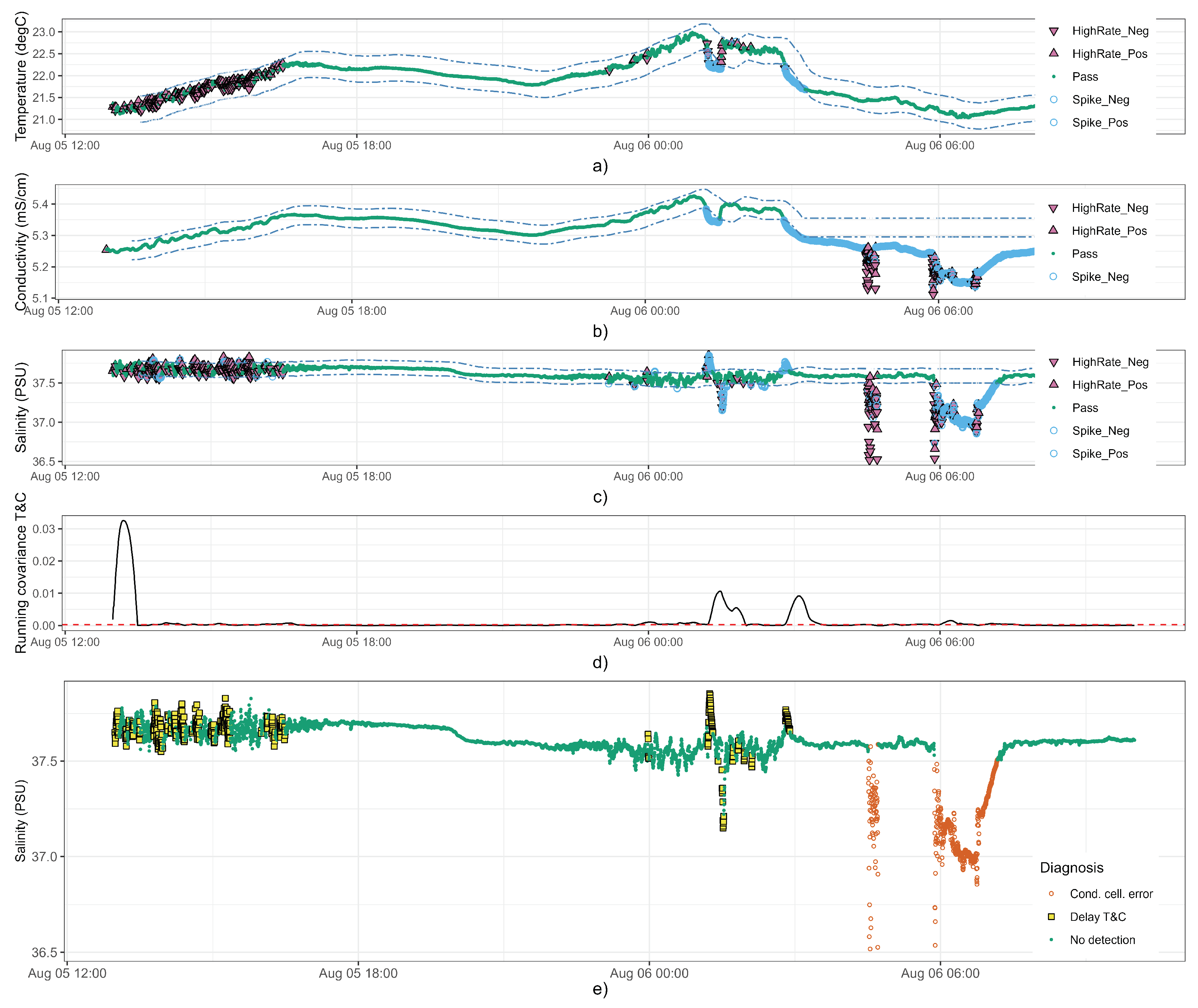Click the '0.03' tick on covariance axis

point(44,528)
